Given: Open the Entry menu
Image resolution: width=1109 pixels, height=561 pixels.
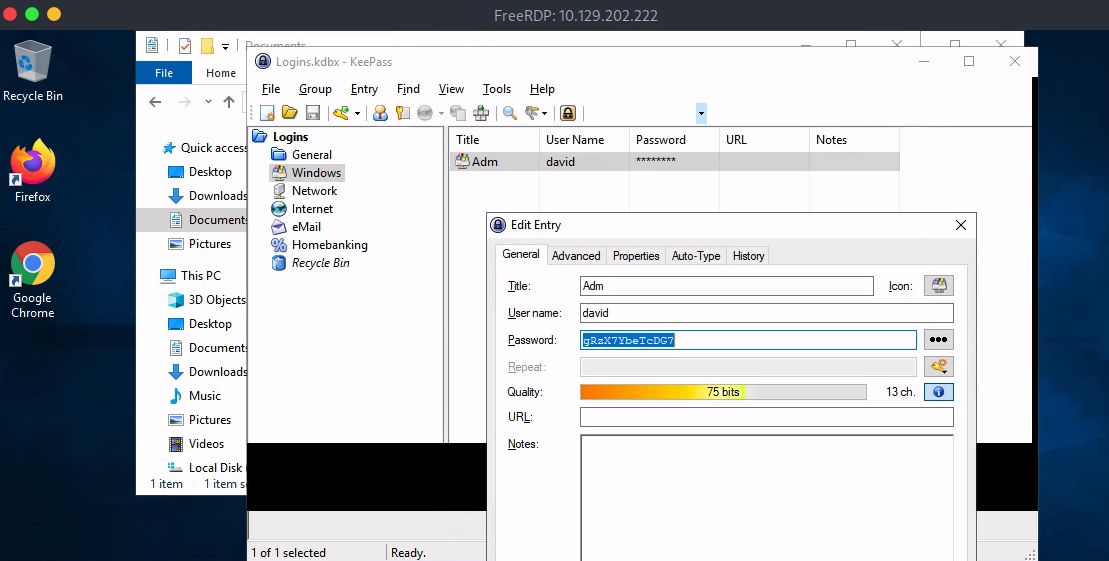Looking at the screenshot, I should coord(364,88).
